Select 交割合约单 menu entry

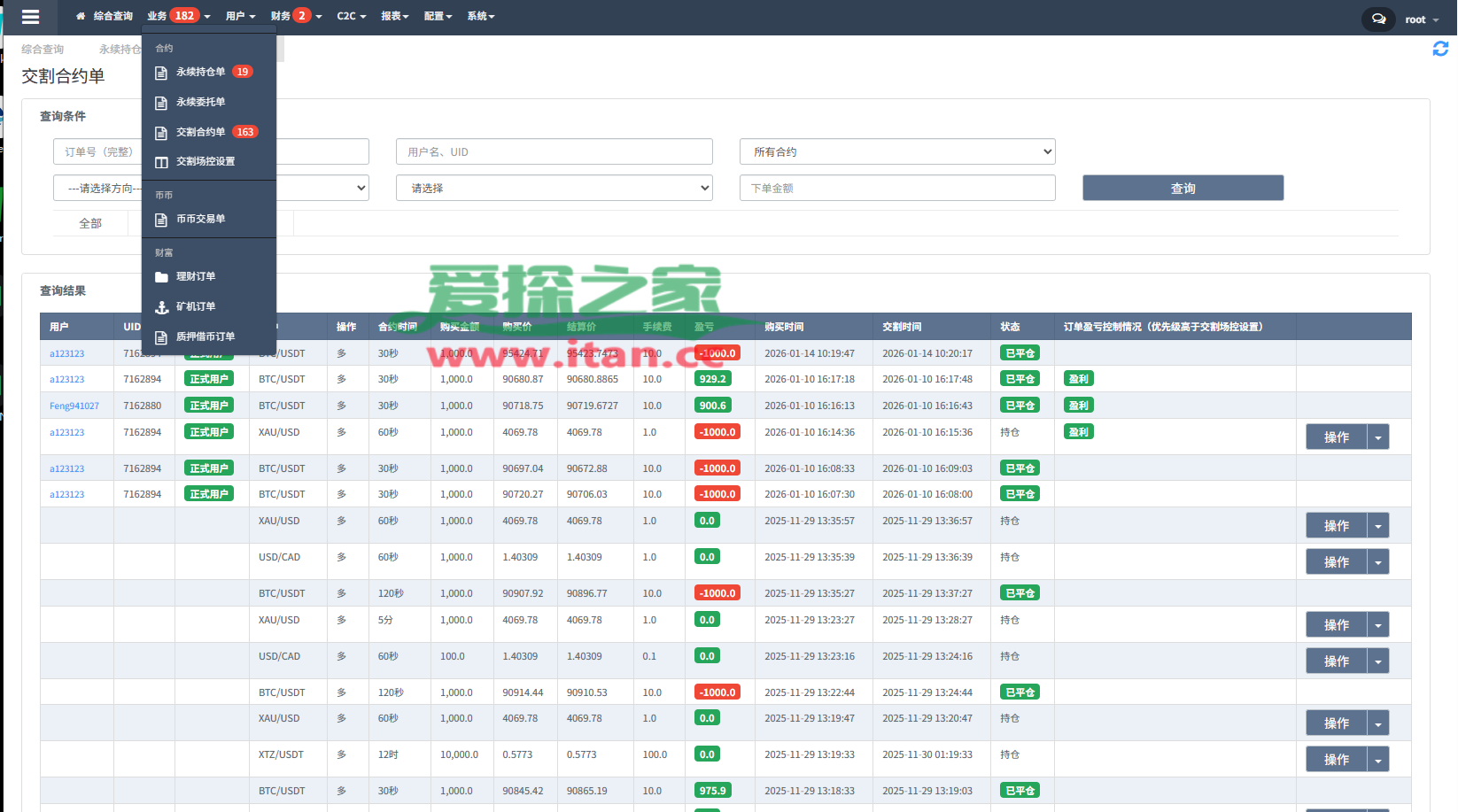200,132
